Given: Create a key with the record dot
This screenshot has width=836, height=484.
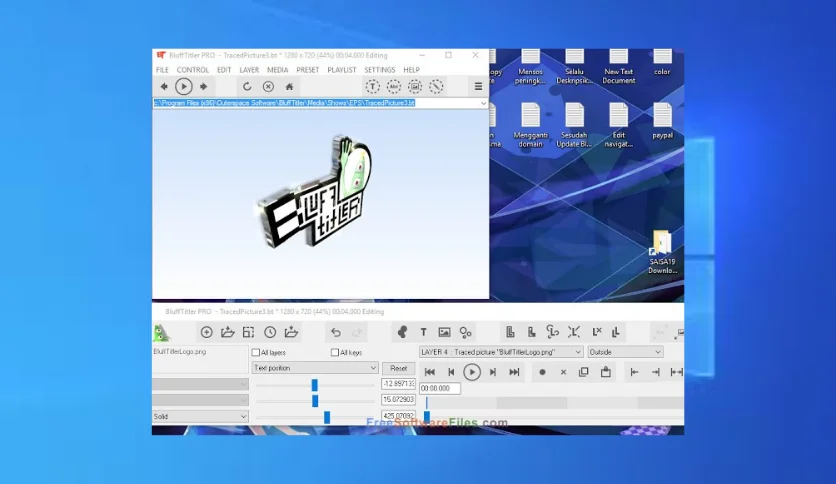Looking at the screenshot, I should pos(542,372).
